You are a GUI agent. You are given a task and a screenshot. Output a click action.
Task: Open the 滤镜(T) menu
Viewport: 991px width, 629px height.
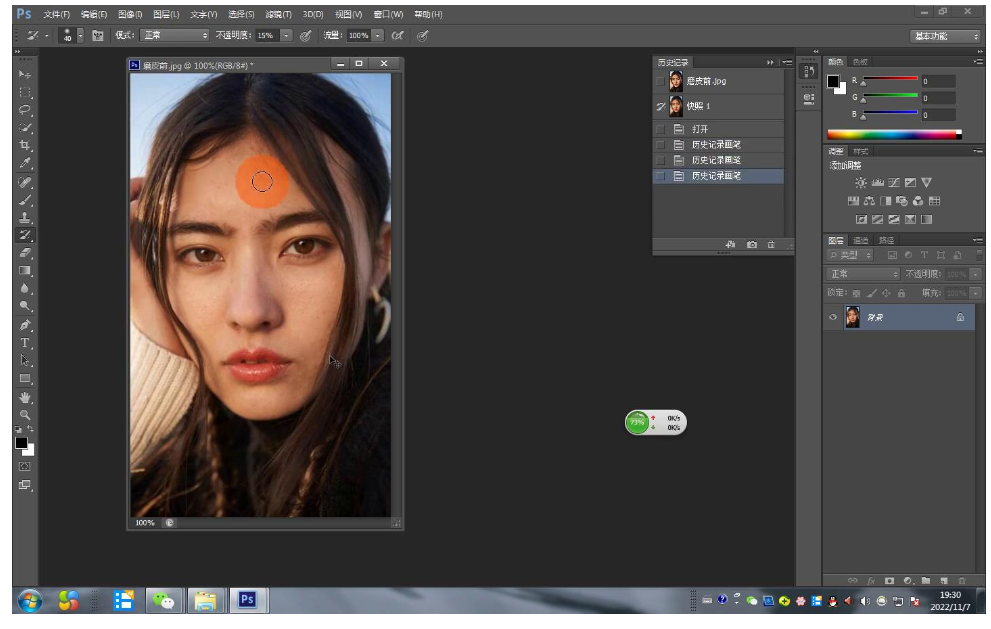coord(278,14)
